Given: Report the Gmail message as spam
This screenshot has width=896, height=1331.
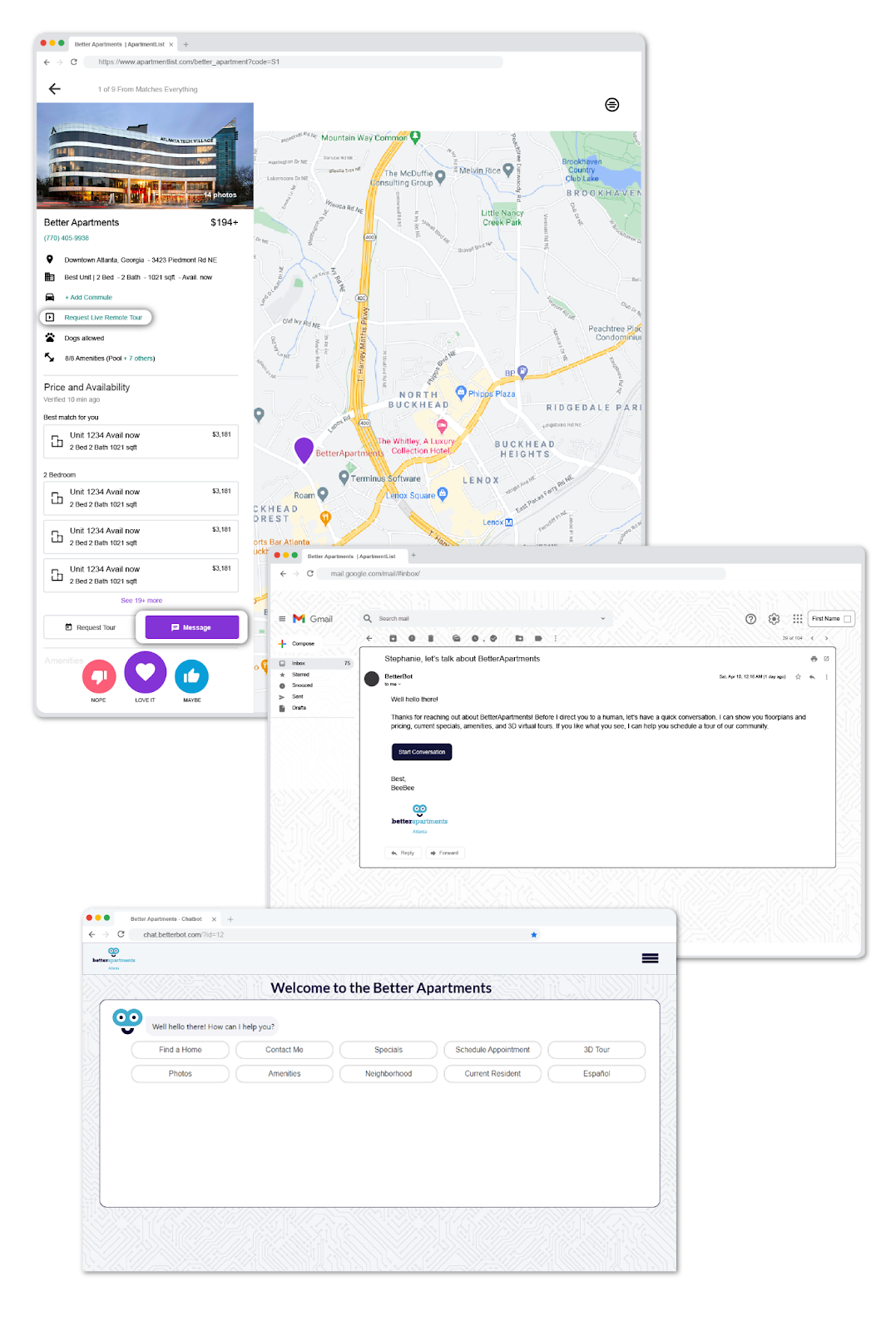Looking at the screenshot, I should [412, 638].
